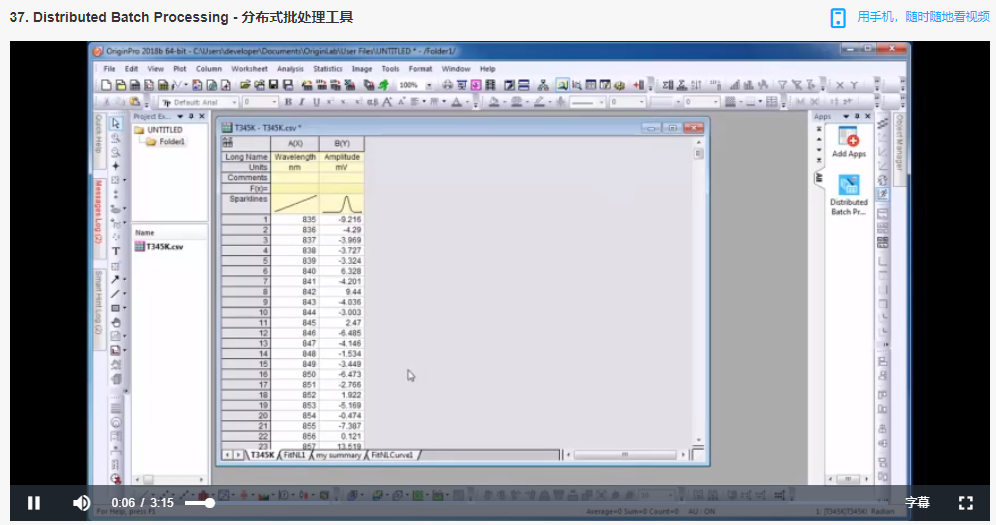This screenshot has height=525, width=996.
Task: Select the Line drawing tool
Action: tap(116, 294)
